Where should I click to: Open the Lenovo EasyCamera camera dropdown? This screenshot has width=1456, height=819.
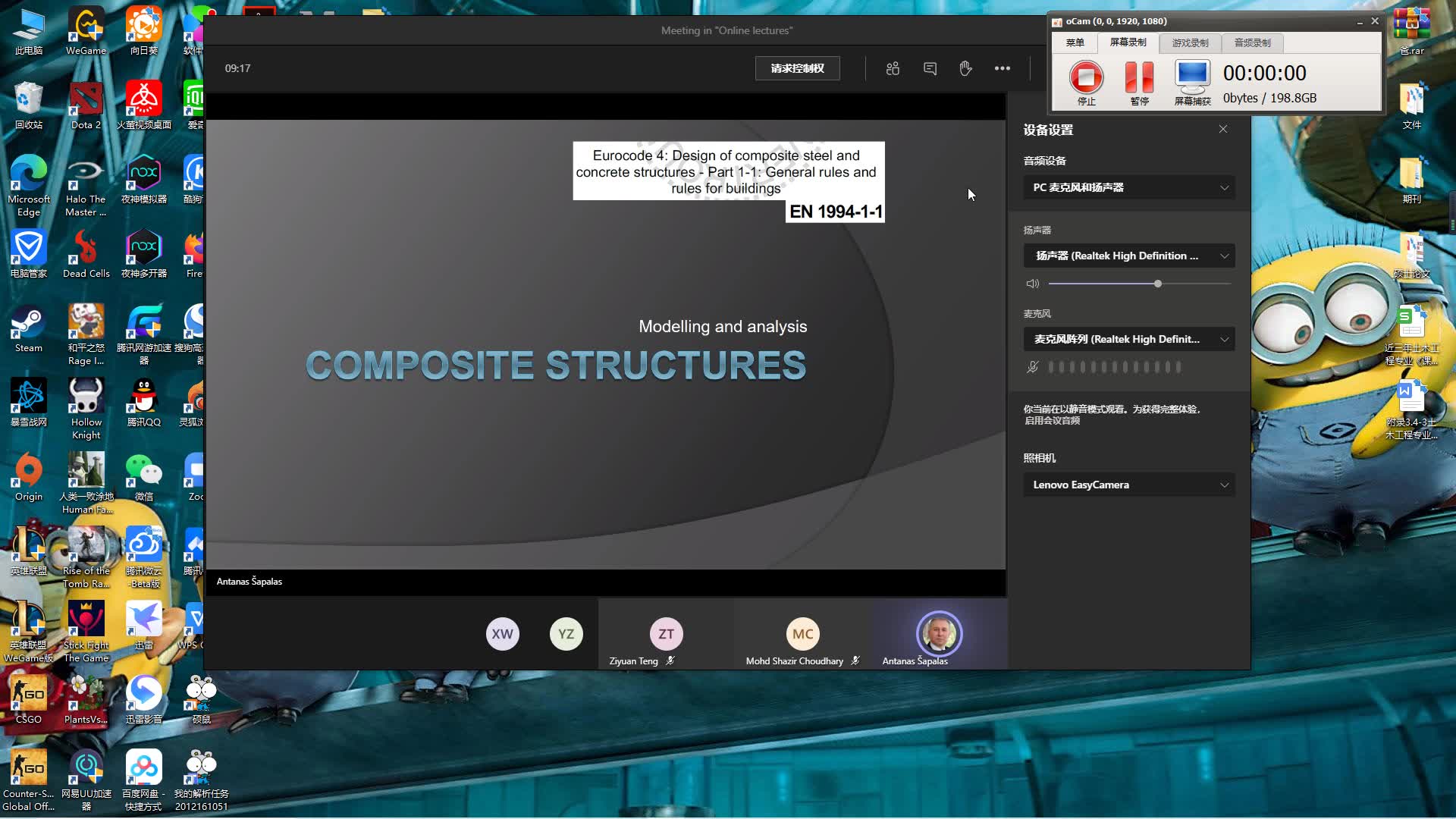coord(1128,485)
